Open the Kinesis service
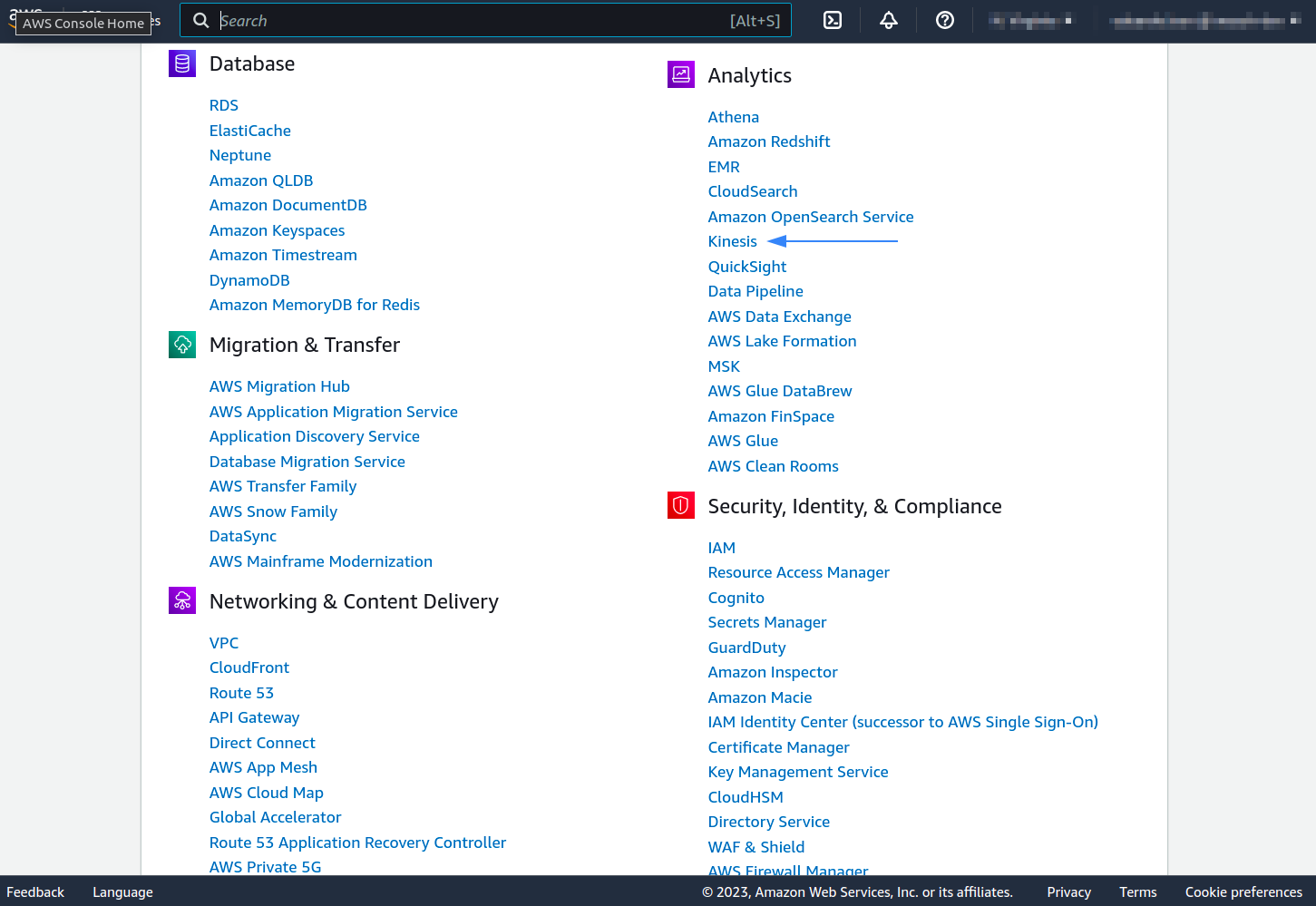Image resolution: width=1316 pixels, height=906 pixels. pyautogui.click(x=733, y=241)
